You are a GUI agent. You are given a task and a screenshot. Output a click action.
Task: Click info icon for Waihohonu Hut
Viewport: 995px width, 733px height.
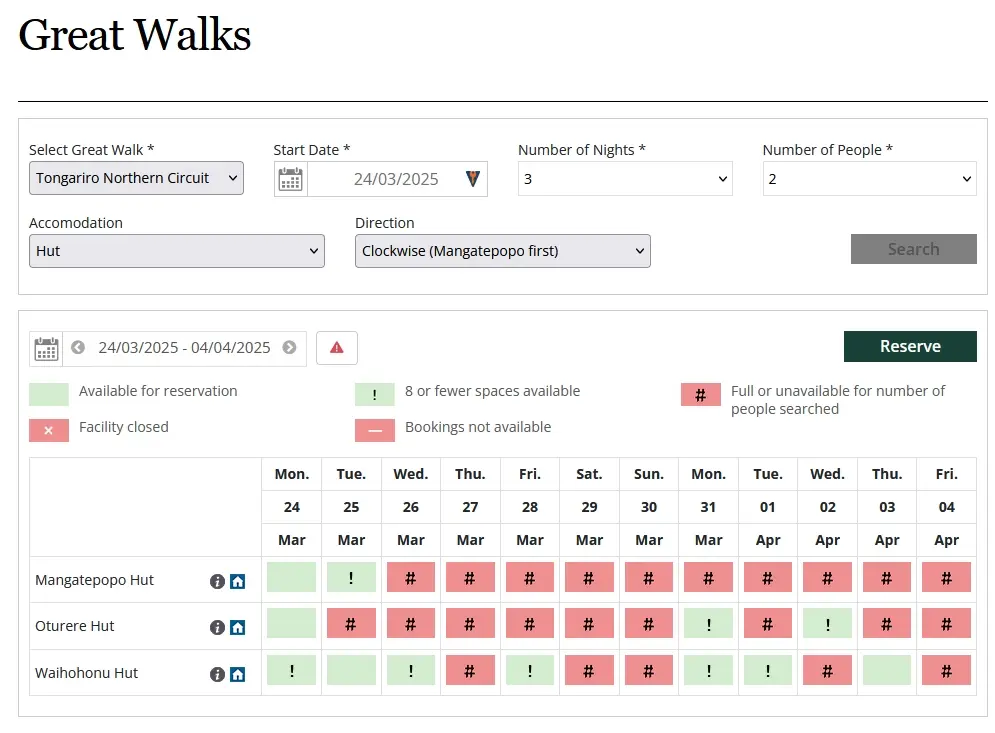pyautogui.click(x=217, y=674)
